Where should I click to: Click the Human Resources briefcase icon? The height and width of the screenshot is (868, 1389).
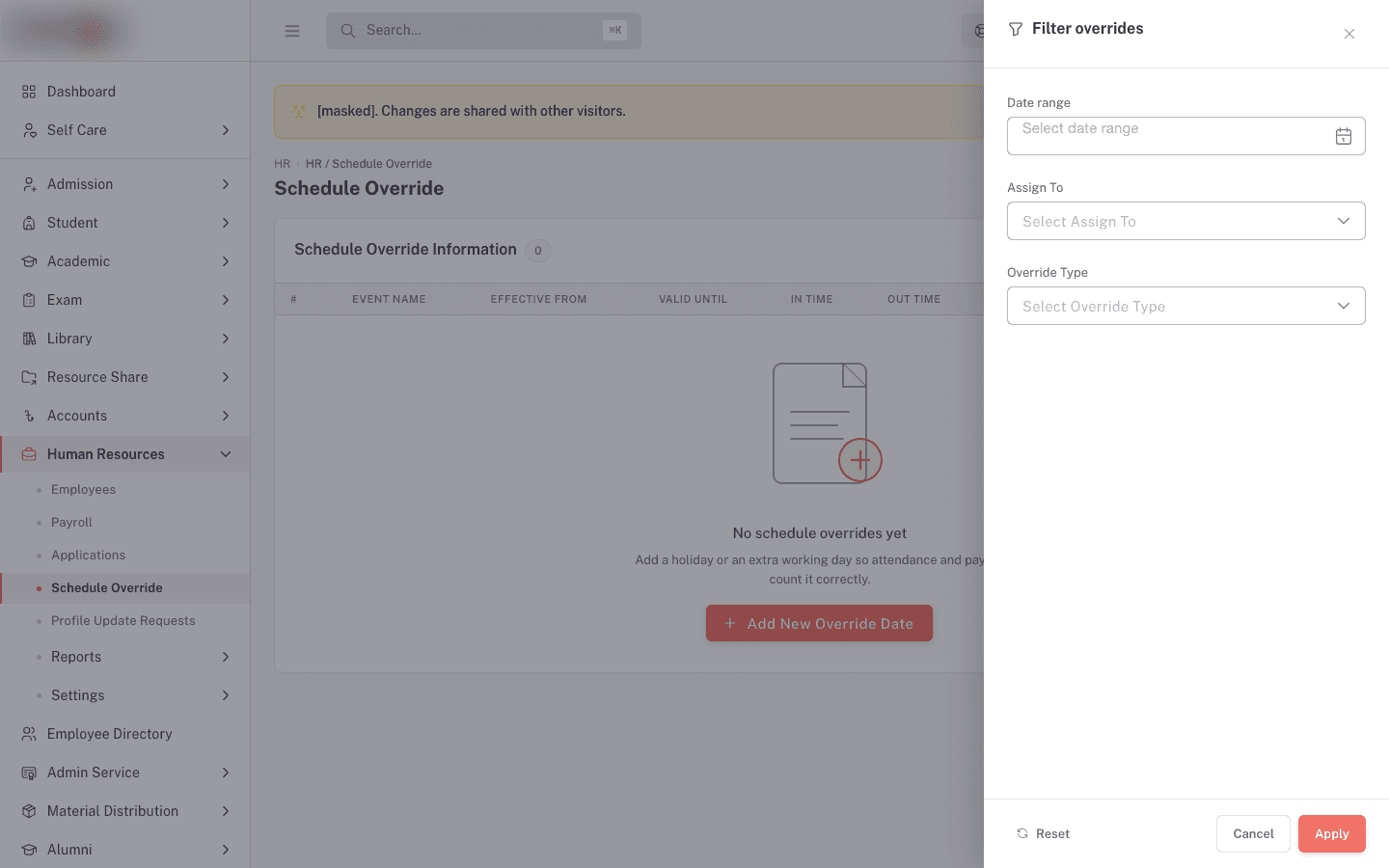29,454
